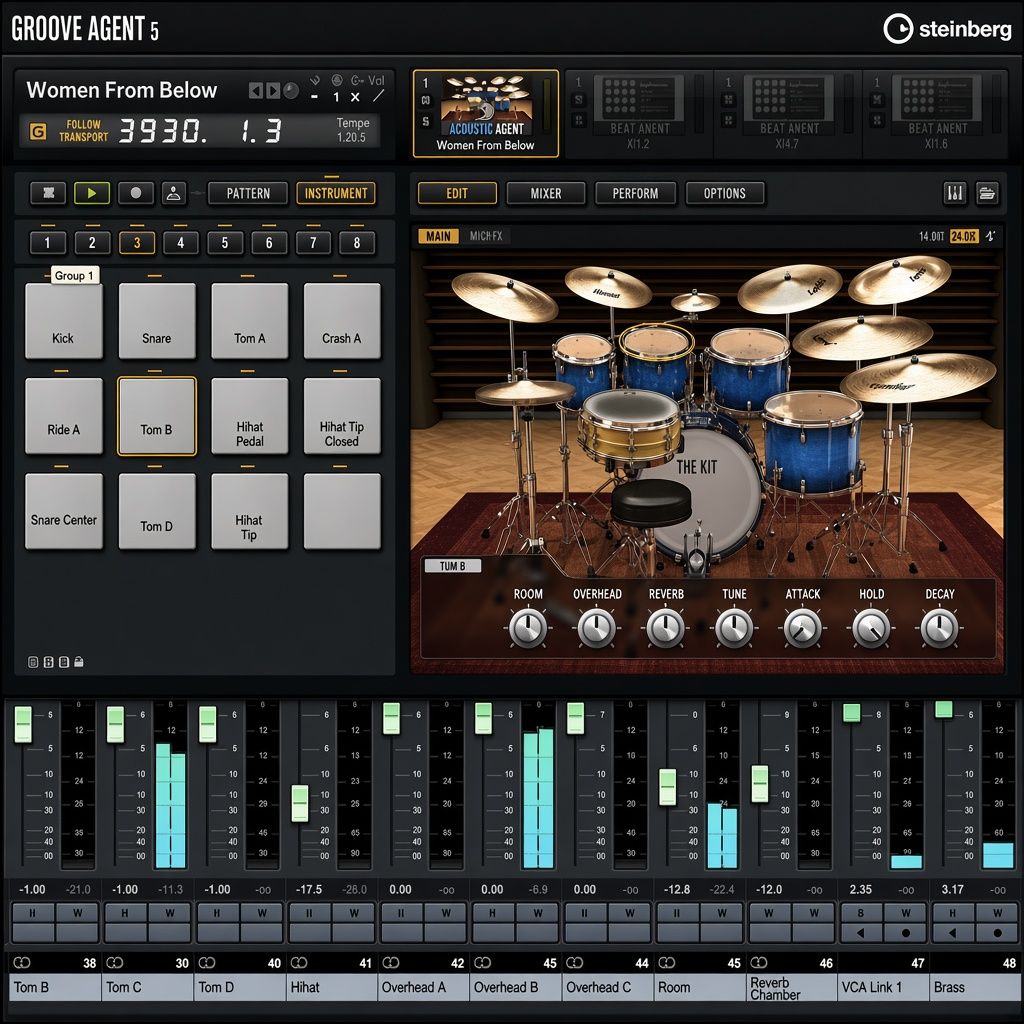Trigger the Hihat Pedal pad
This screenshot has width=1024, height=1024.
[249, 416]
